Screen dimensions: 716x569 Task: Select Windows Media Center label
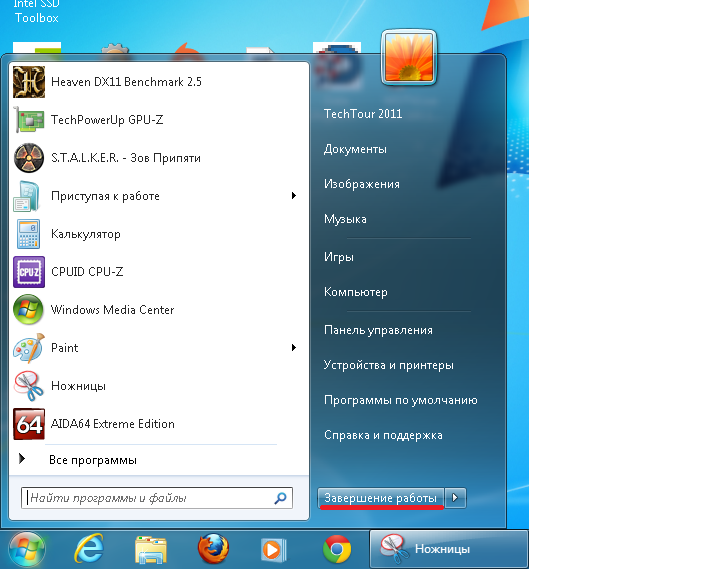(x=112, y=310)
